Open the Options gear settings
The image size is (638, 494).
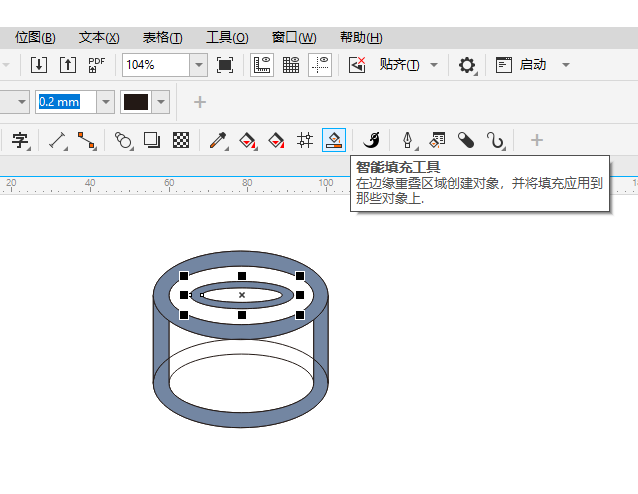[467, 65]
